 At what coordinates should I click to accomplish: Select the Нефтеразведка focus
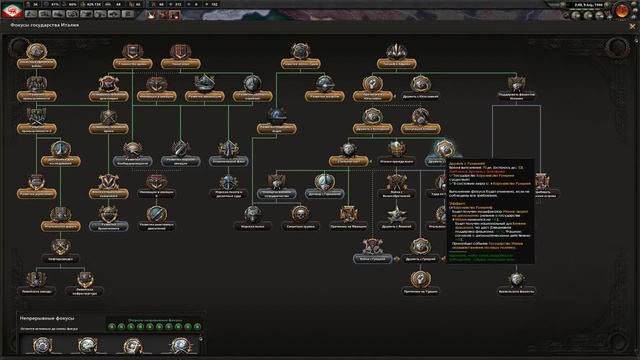point(60,252)
